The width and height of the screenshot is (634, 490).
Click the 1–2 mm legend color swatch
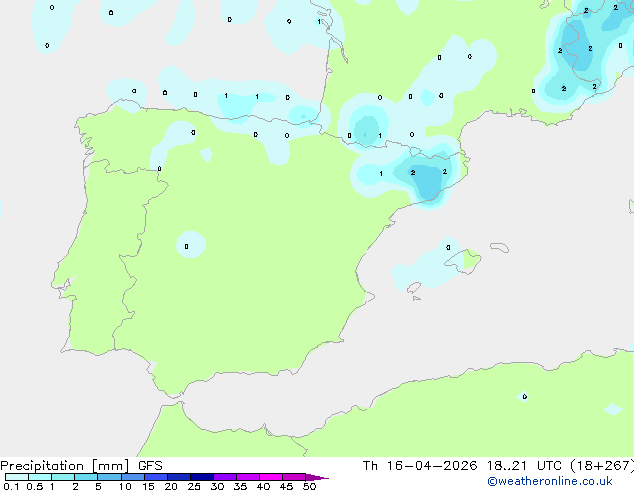click(x=63, y=477)
